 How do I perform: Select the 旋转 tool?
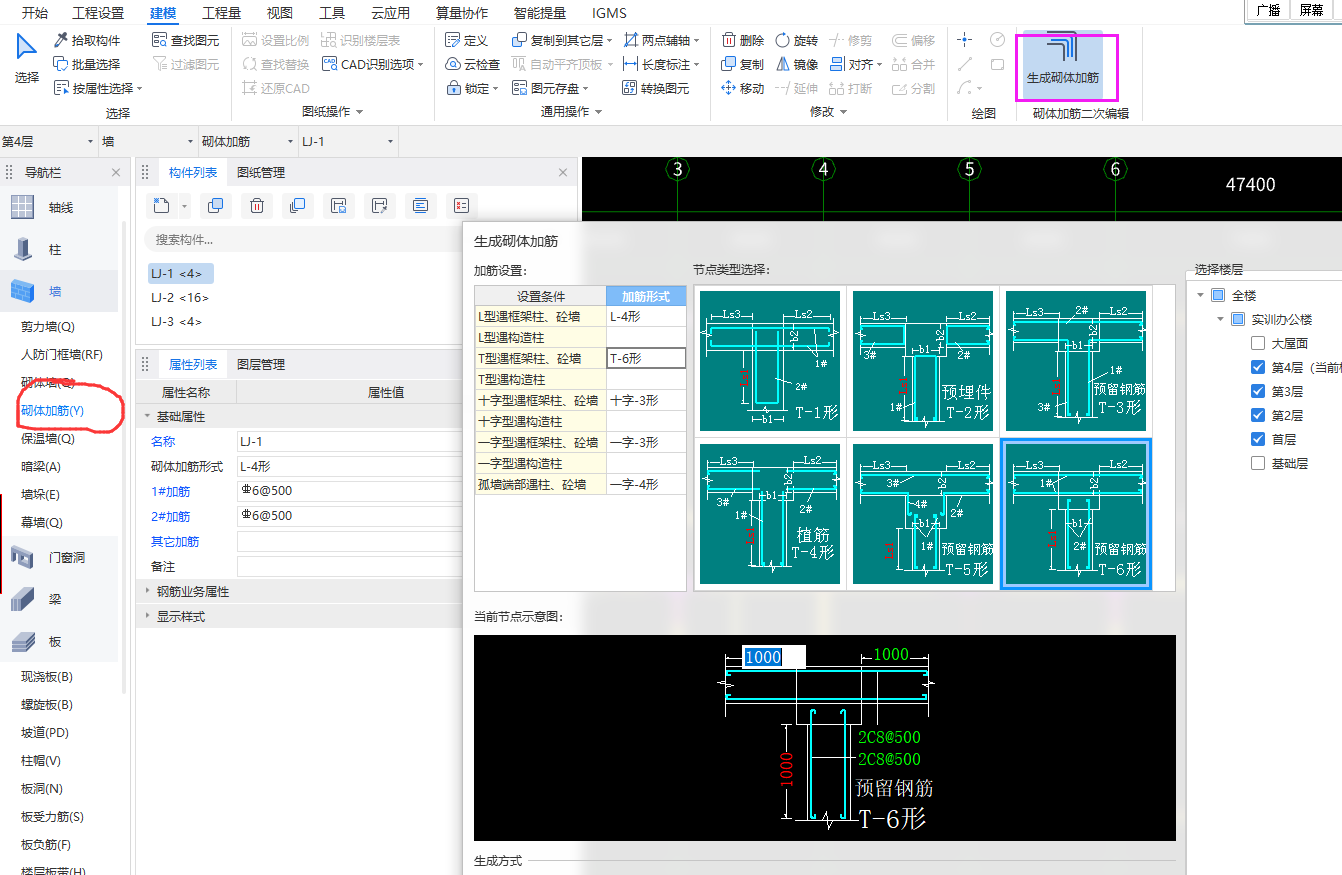[797, 40]
